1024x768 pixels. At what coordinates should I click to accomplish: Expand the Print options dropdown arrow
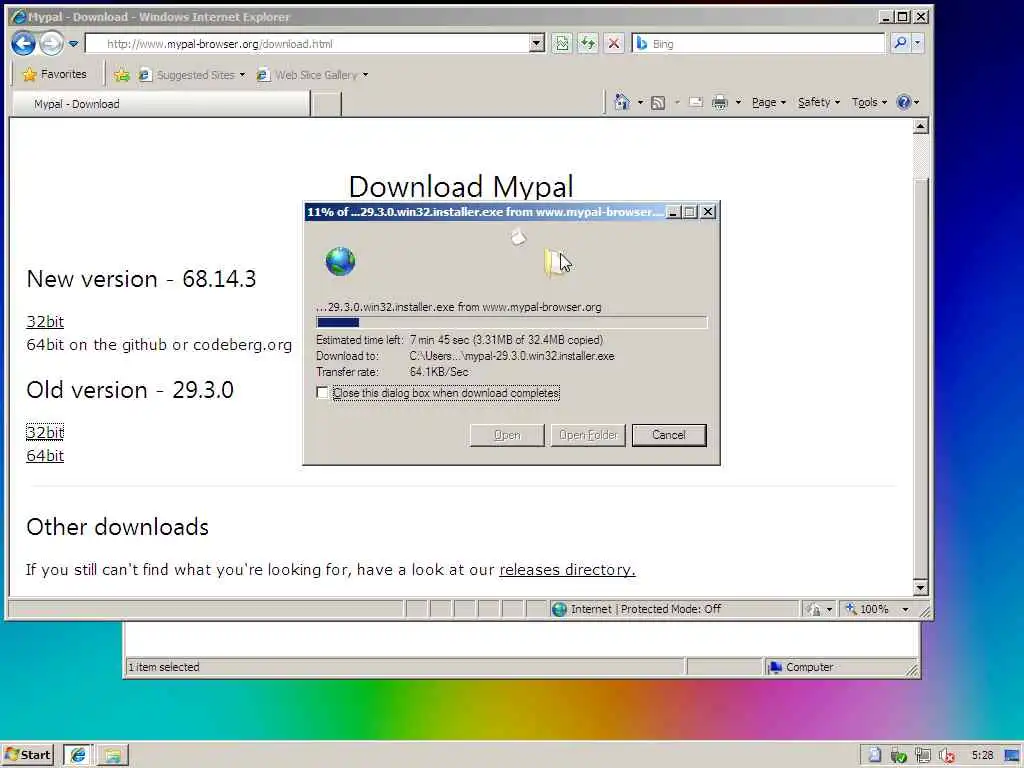739,103
